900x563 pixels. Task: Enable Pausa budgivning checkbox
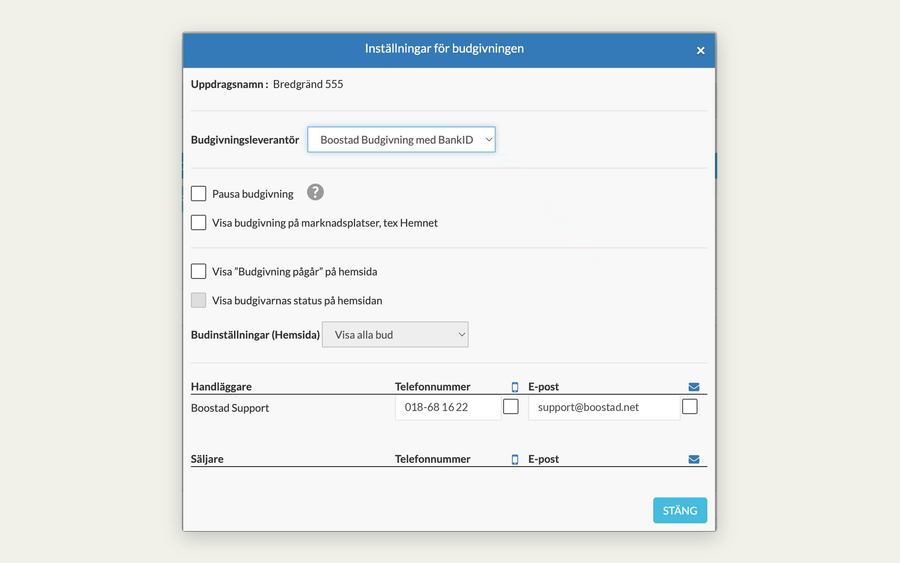(x=199, y=193)
